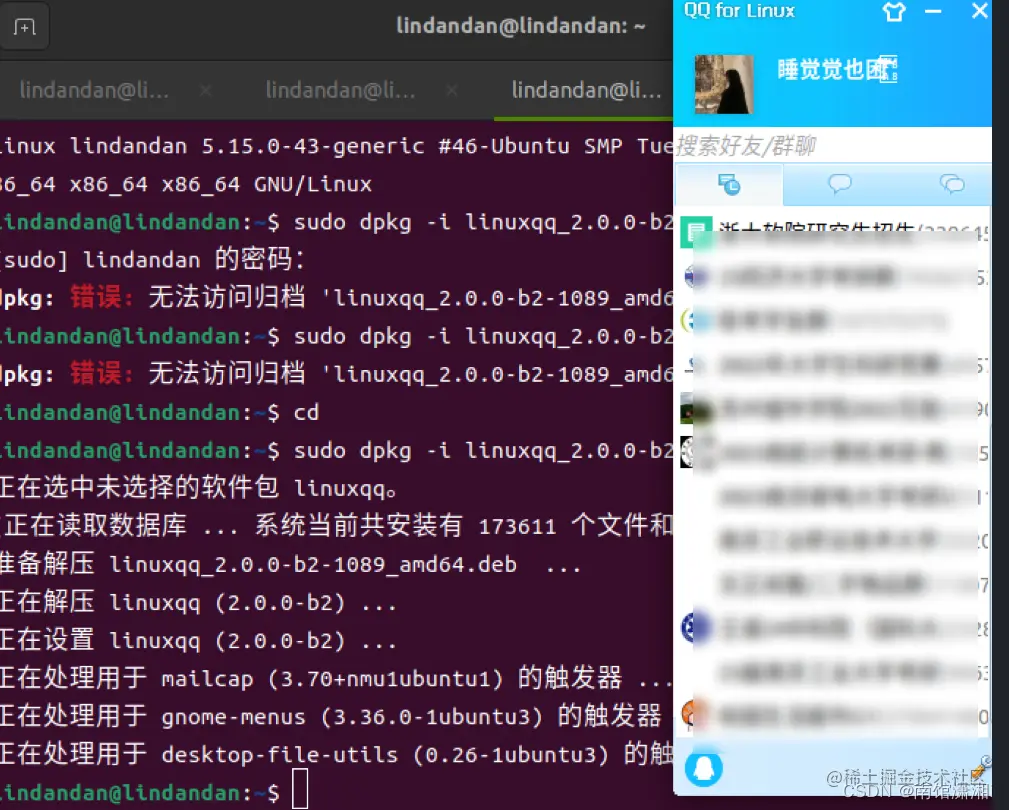Click the terminal window title lindandan@lindandan: ~

tap(521, 26)
